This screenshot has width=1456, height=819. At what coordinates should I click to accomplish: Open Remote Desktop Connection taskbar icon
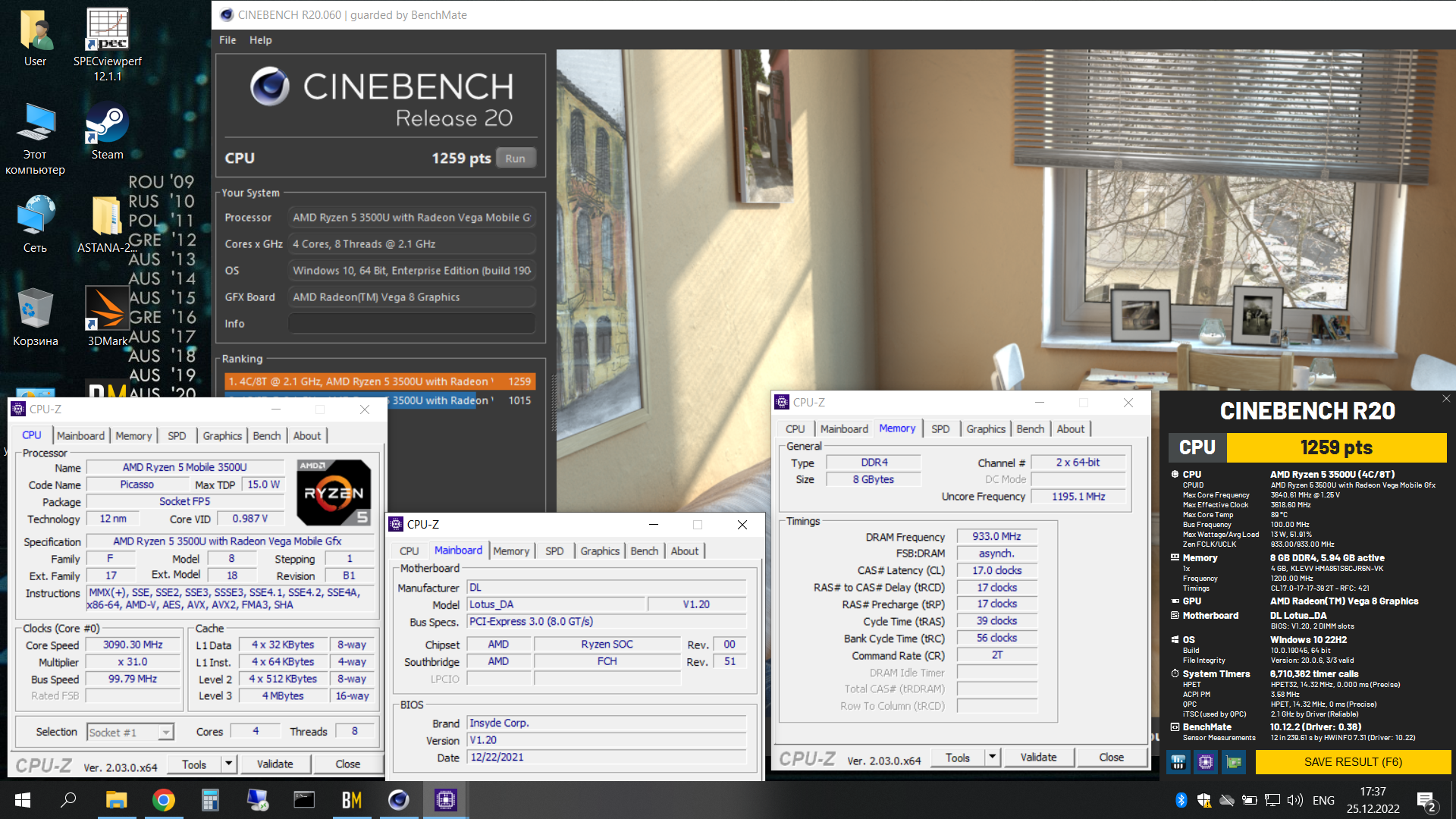[257, 800]
